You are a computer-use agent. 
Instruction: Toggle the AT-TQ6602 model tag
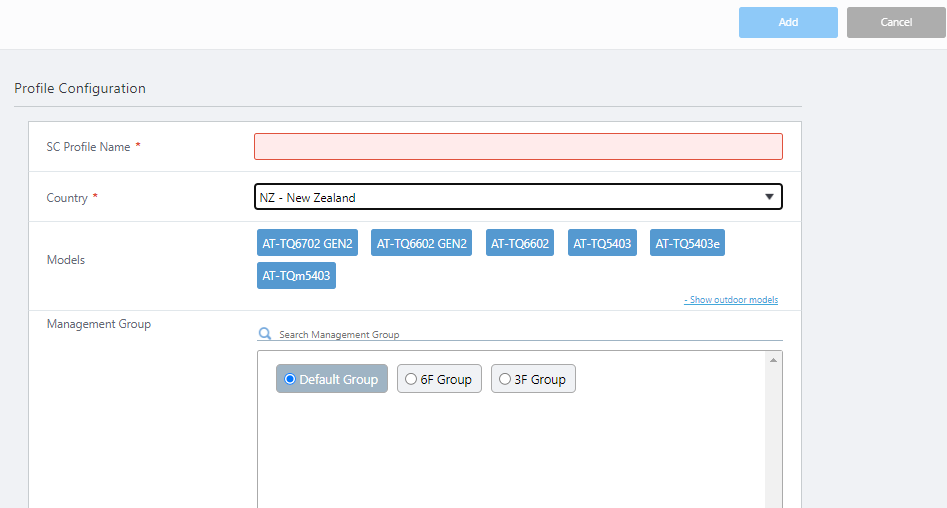pyautogui.click(x=520, y=243)
